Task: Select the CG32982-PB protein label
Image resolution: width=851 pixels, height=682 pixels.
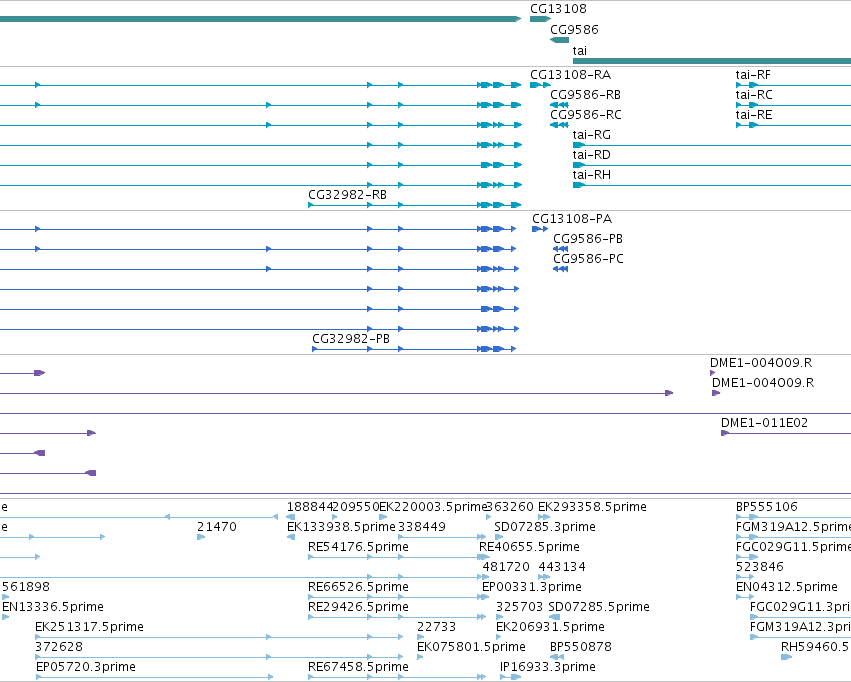Action: point(351,339)
